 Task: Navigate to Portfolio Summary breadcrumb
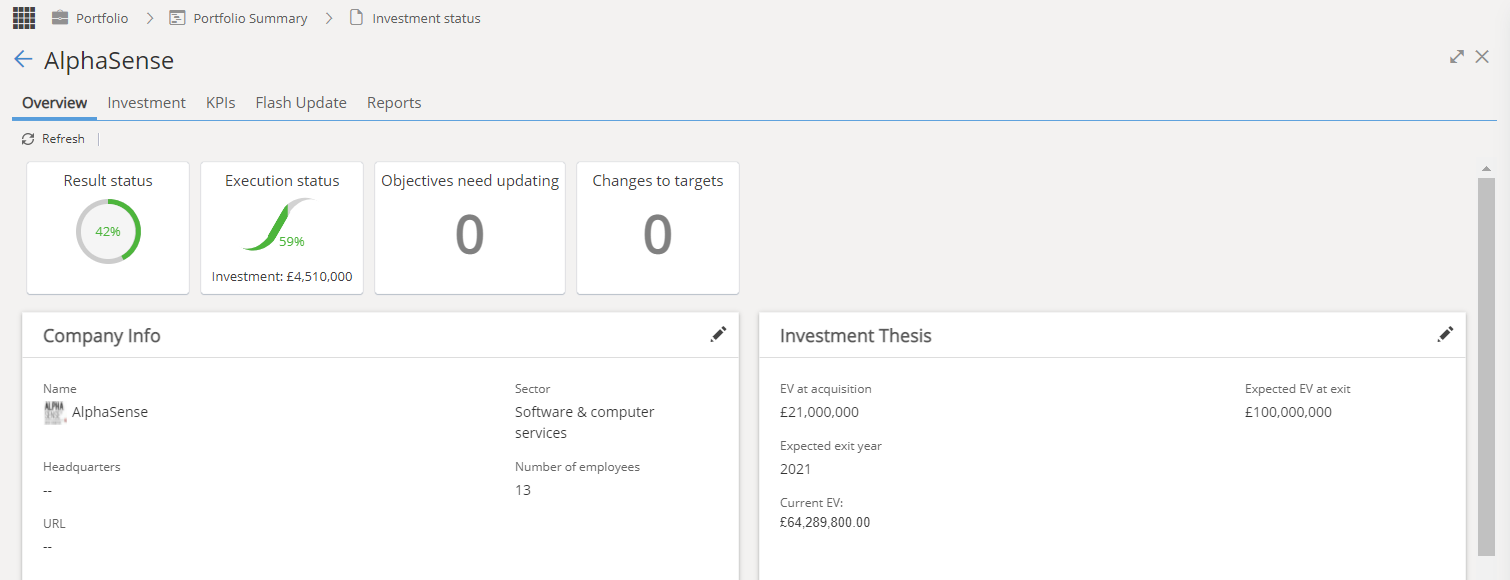(250, 18)
